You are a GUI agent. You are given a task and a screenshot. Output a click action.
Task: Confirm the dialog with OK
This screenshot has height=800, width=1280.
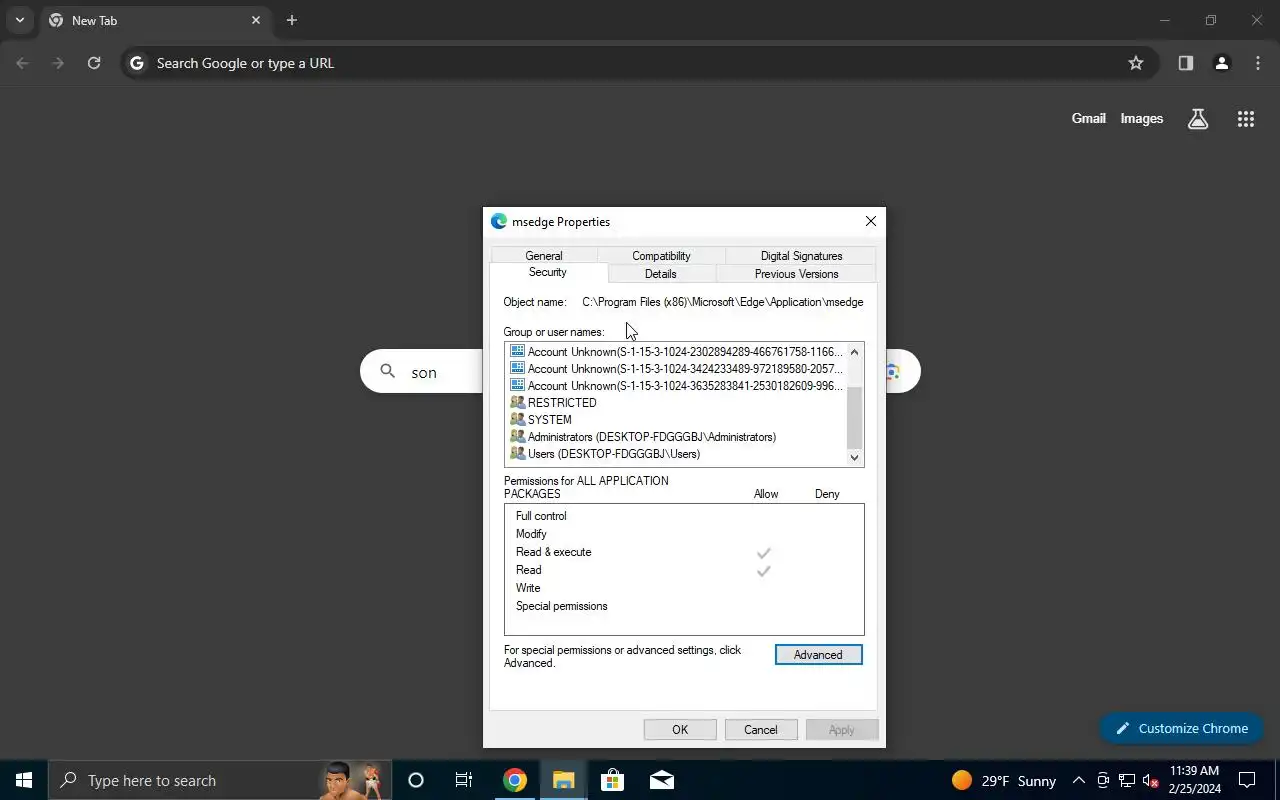tap(680, 730)
